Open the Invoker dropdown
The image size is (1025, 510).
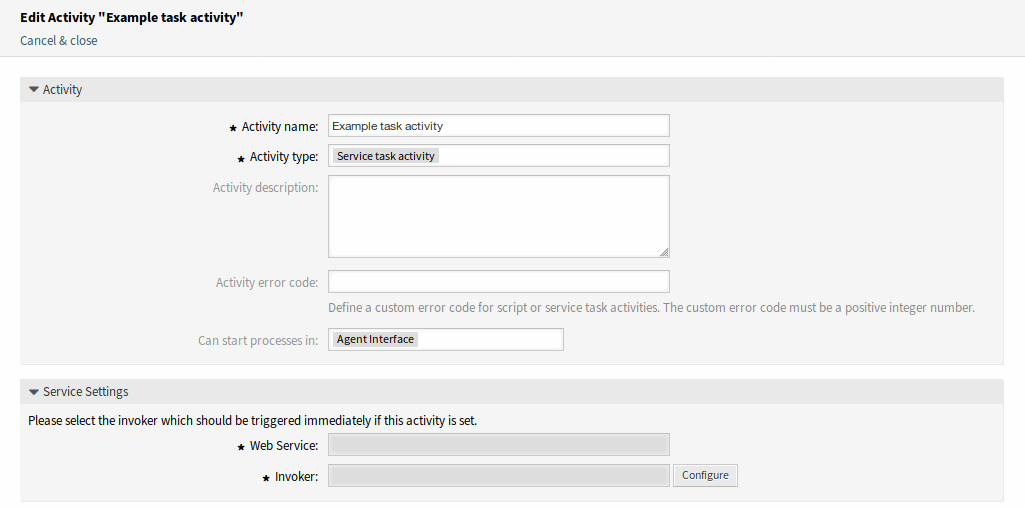[x=498, y=476]
